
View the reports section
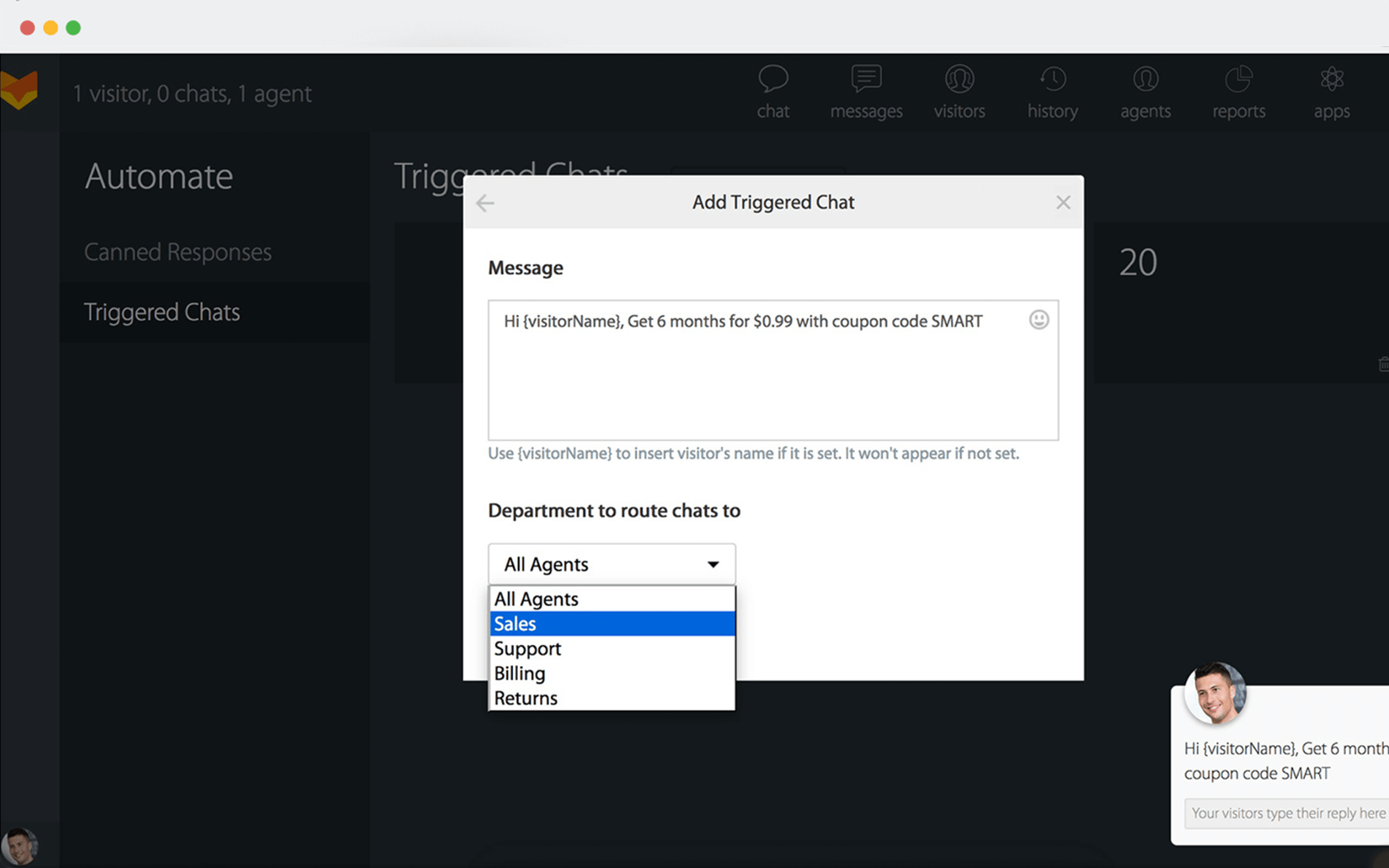click(1239, 93)
